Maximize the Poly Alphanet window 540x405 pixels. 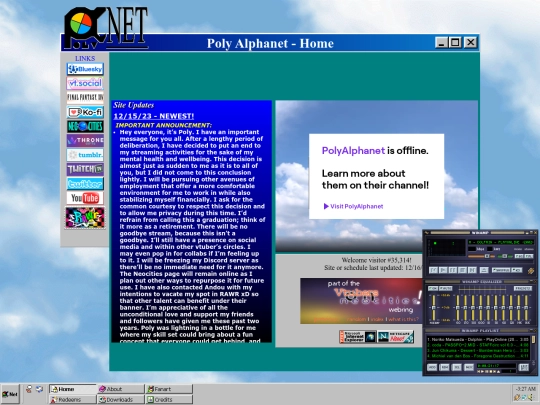click(455, 42)
